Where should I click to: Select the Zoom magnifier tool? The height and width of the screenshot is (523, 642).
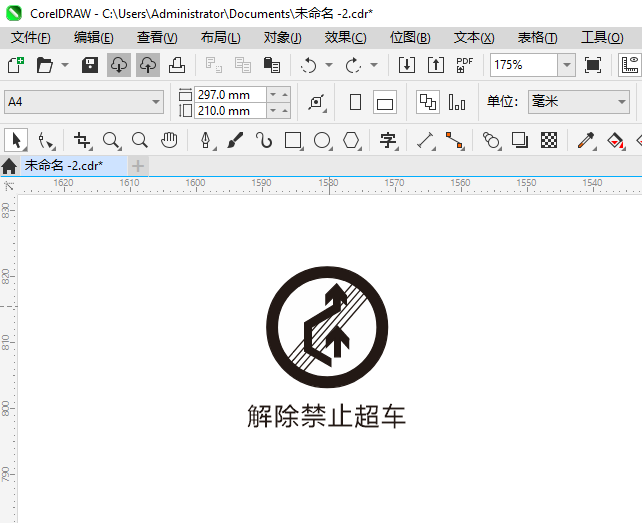point(111,140)
